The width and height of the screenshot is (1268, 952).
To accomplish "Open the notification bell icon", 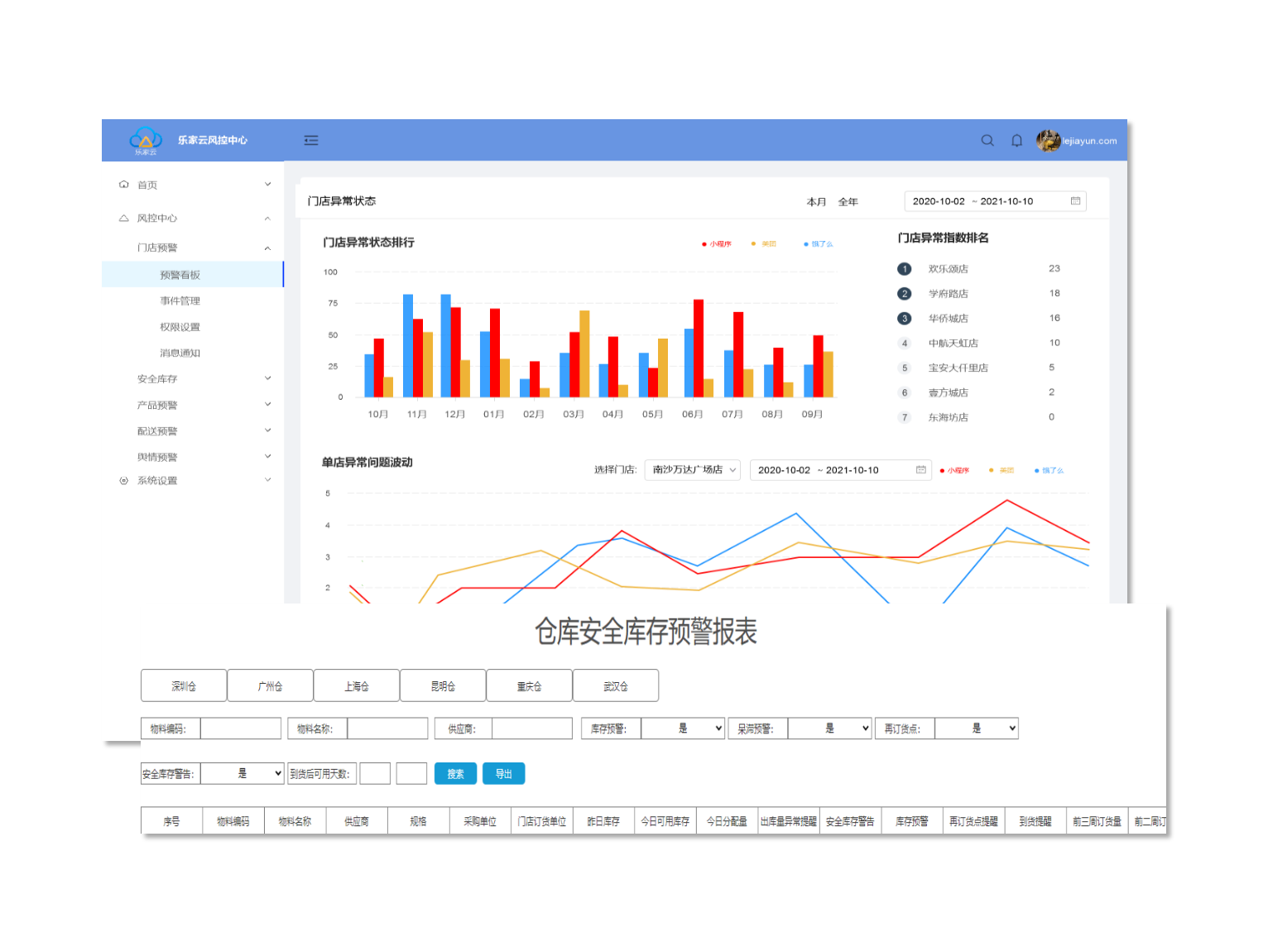I will [1016, 141].
